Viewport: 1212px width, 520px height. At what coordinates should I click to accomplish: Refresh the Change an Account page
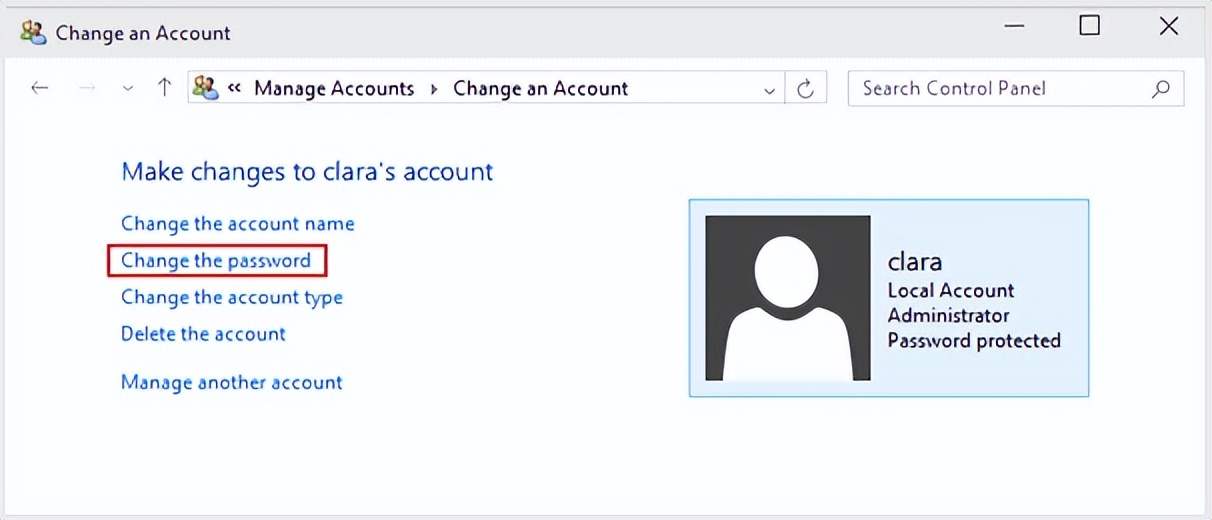(805, 89)
